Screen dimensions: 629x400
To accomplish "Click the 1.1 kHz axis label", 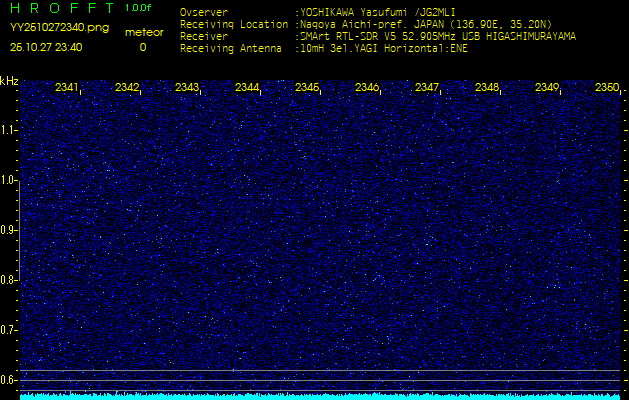I will (9, 130).
